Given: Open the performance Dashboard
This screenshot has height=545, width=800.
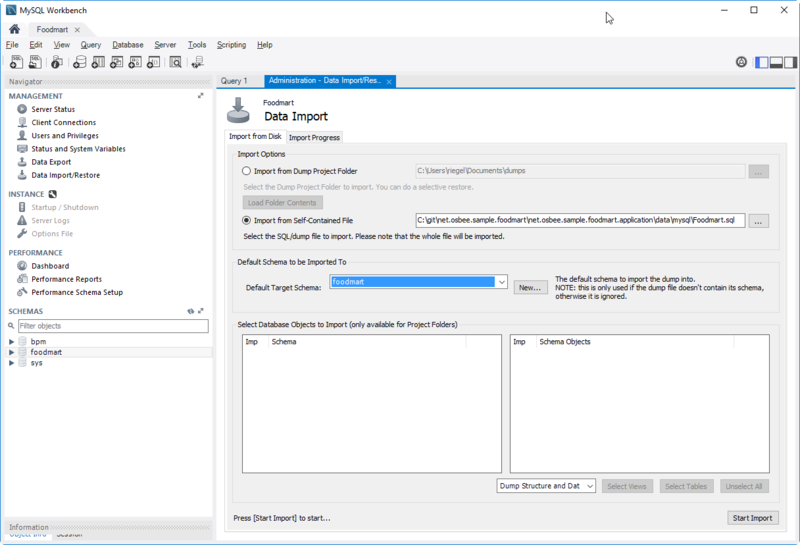Looking at the screenshot, I should (x=50, y=266).
